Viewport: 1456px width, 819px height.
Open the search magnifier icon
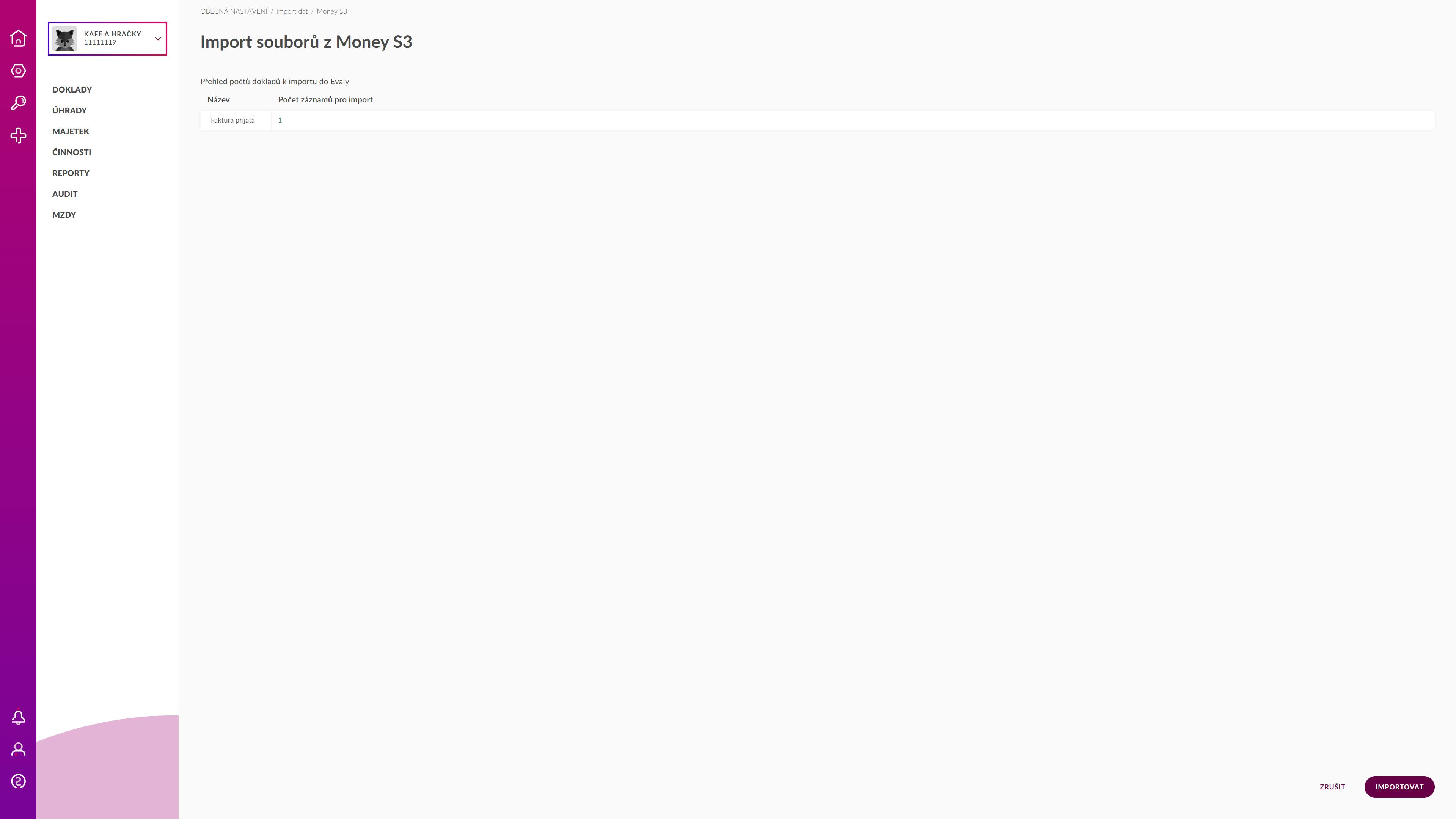click(18, 103)
